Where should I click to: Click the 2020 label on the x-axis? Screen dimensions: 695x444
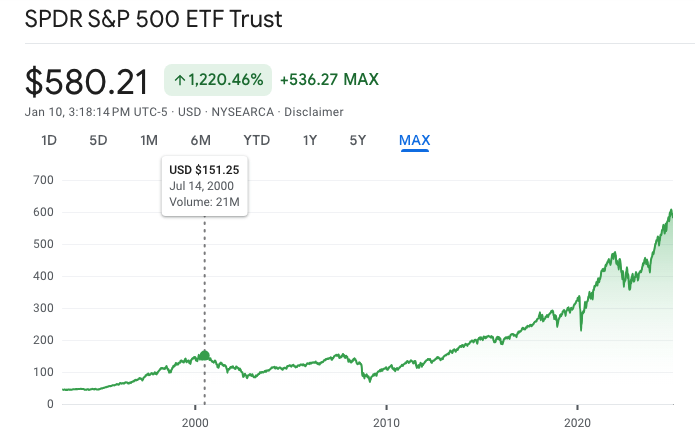577,422
